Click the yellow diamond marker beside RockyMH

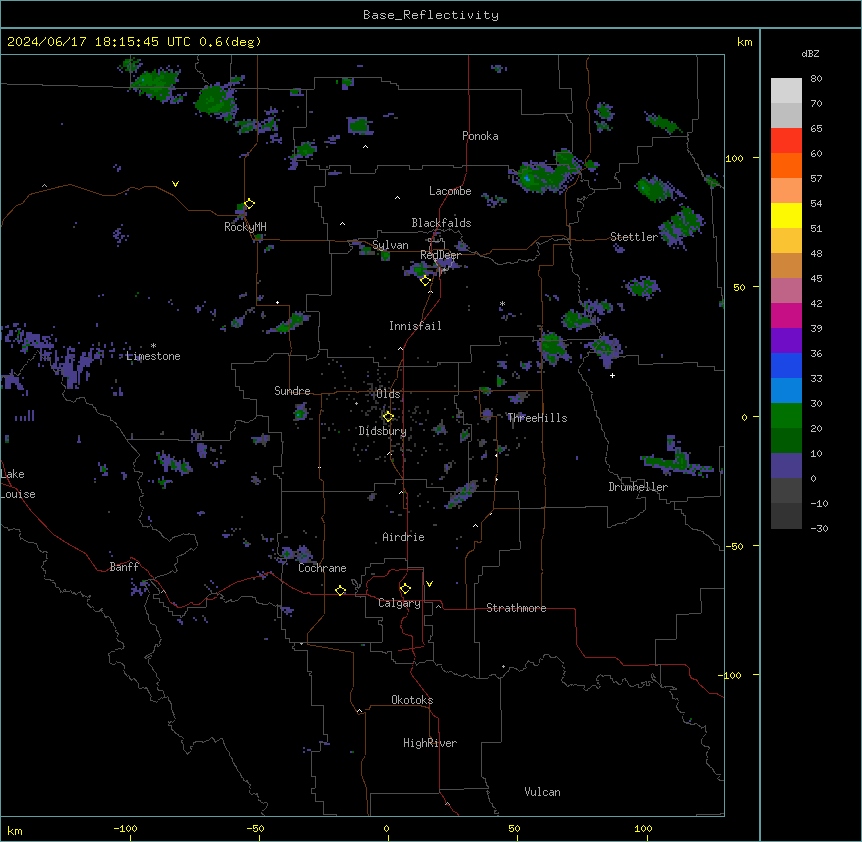pyautogui.click(x=250, y=204)
